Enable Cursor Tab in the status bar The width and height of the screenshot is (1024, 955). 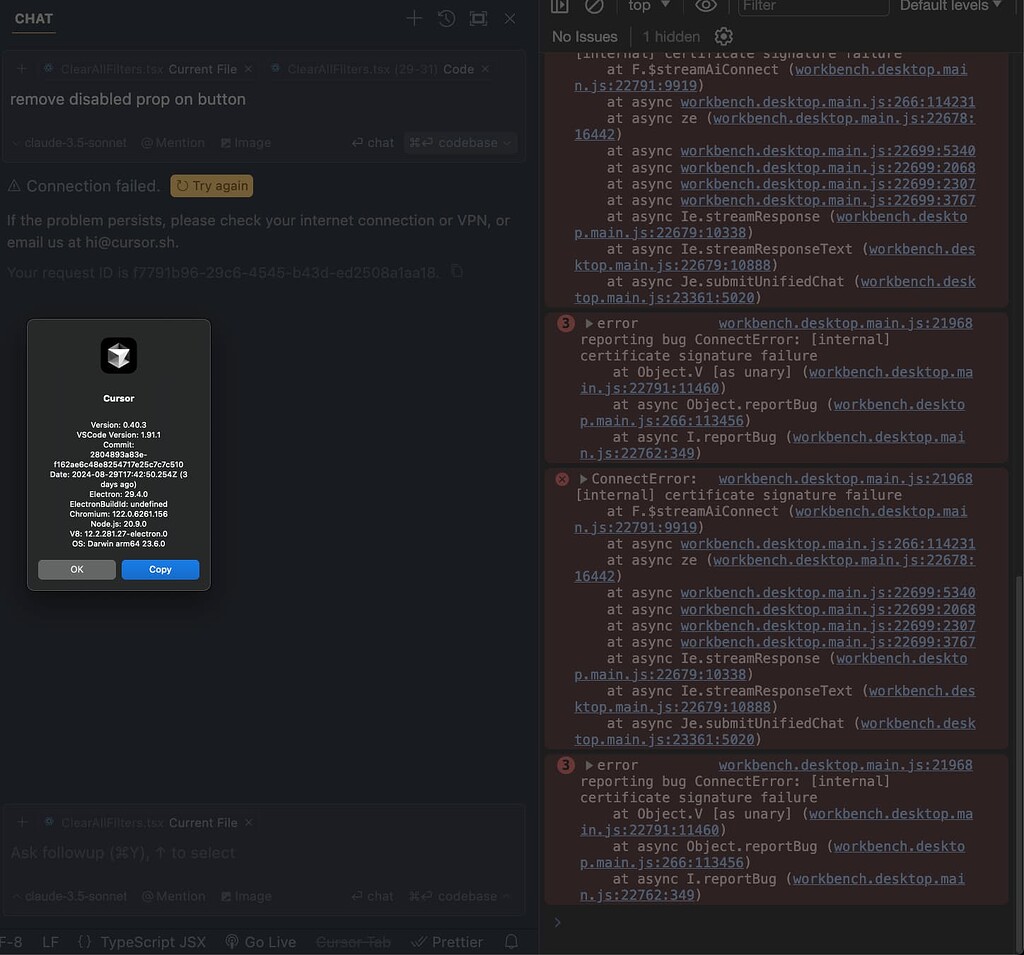coord(353,942)
